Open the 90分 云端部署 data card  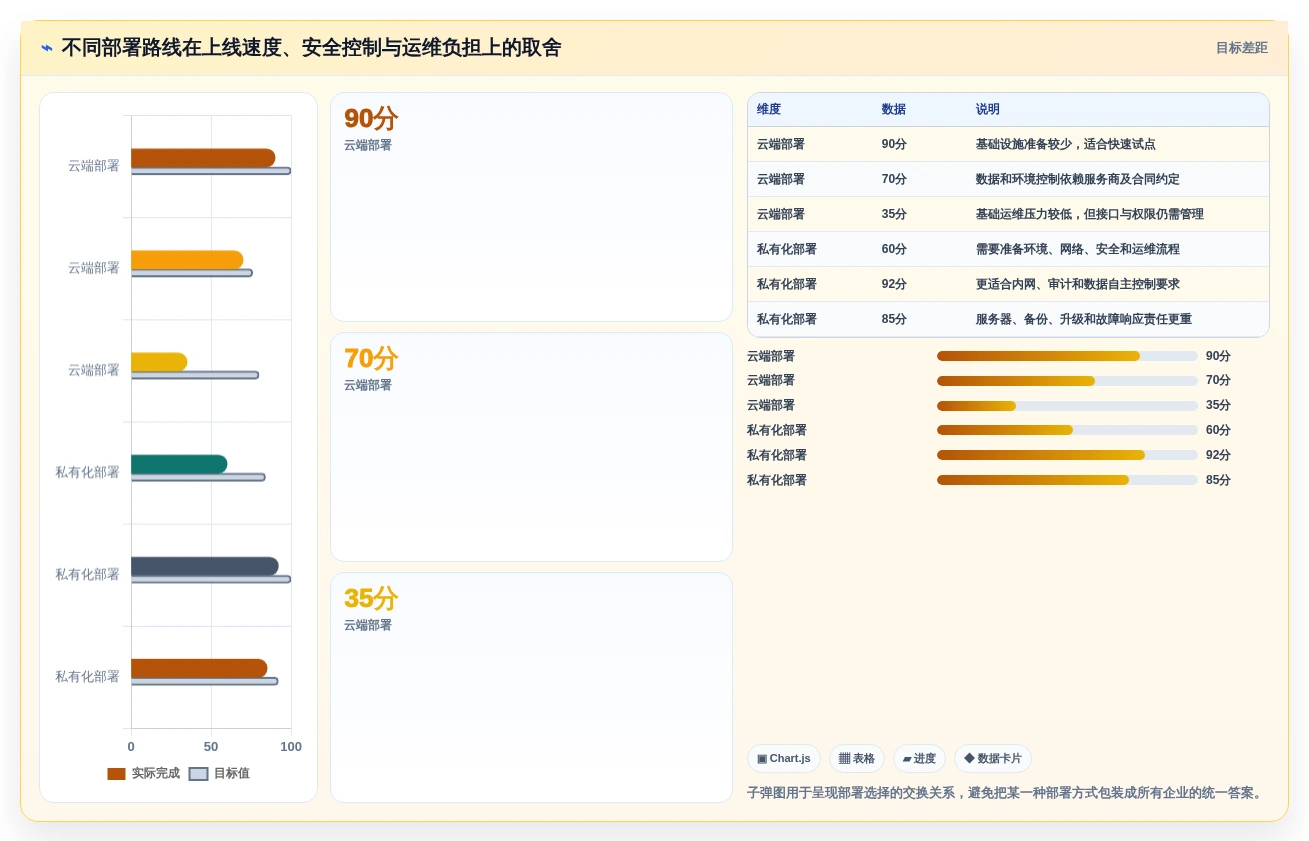pos(531,207)
